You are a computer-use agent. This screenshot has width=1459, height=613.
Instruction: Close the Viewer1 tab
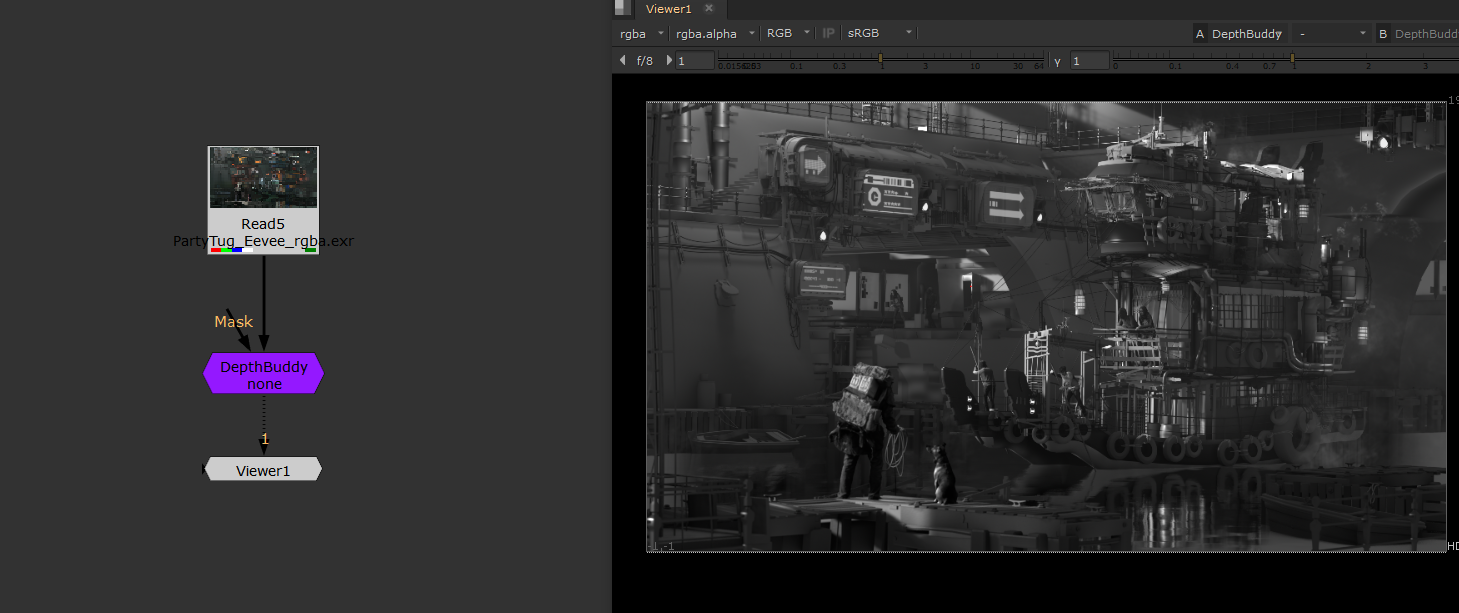pos(709,8)
